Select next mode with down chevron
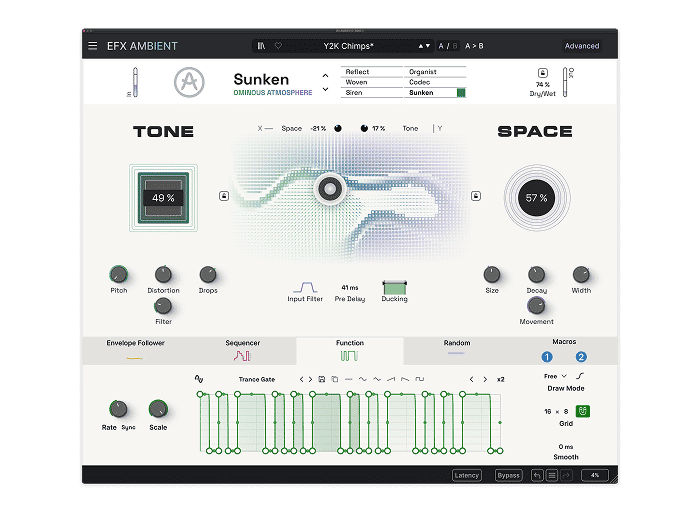 click(x=325, y=89)
